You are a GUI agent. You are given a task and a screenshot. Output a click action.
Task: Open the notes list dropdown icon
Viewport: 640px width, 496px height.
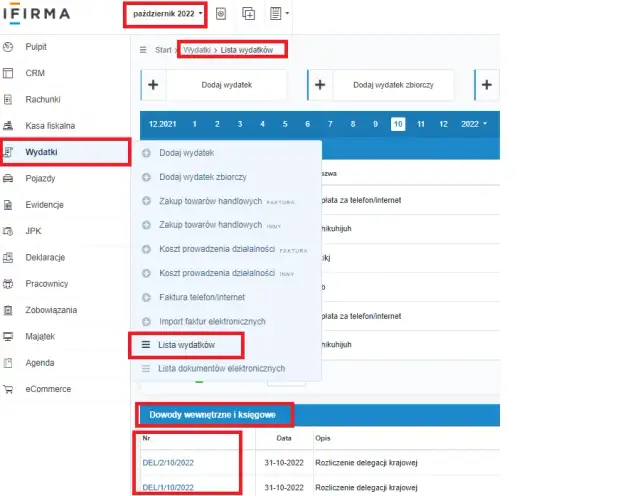click(279, 13)
